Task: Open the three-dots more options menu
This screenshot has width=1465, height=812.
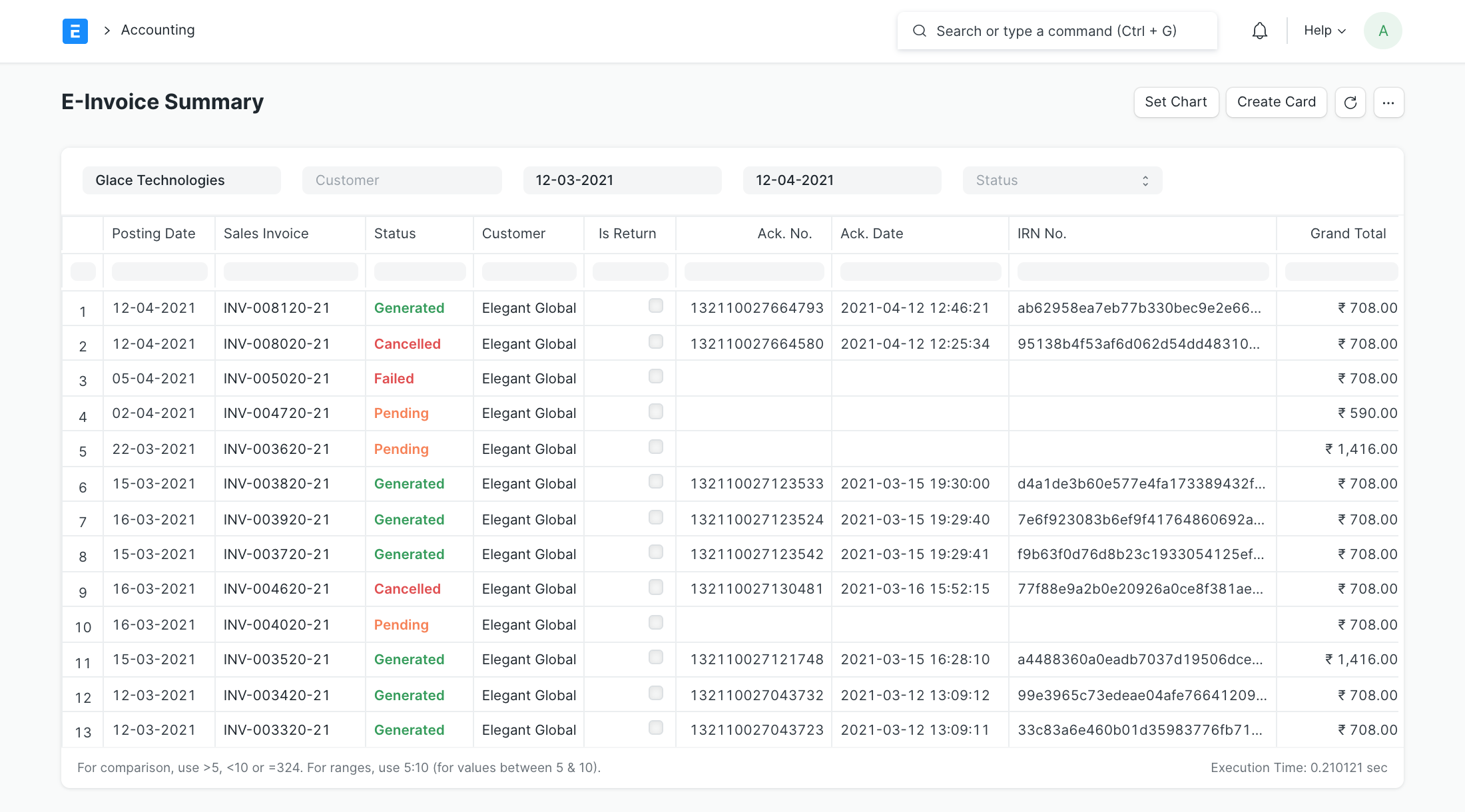Action: point(1388,102)
